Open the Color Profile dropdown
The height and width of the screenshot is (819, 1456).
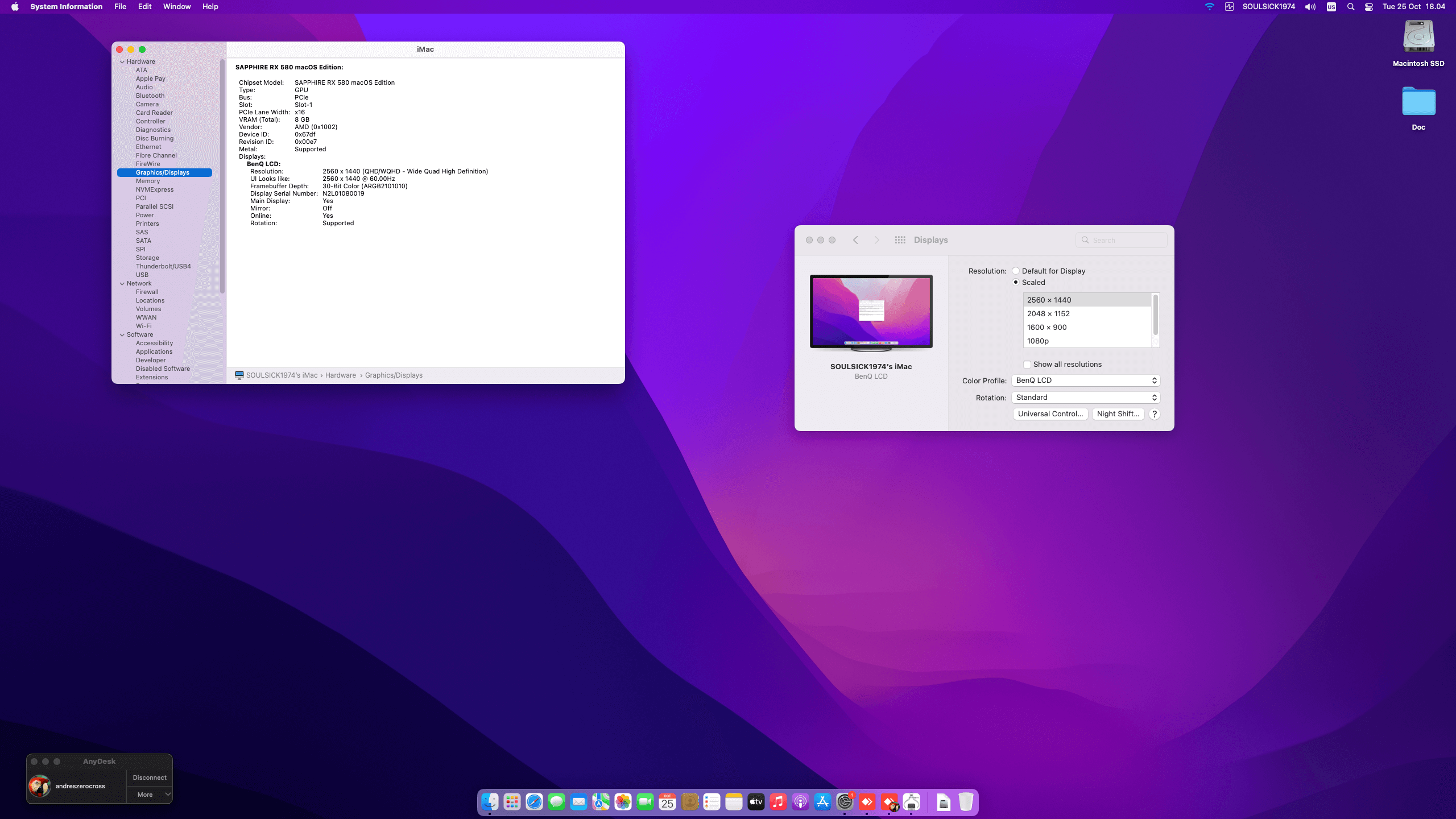click(1086, 380)
